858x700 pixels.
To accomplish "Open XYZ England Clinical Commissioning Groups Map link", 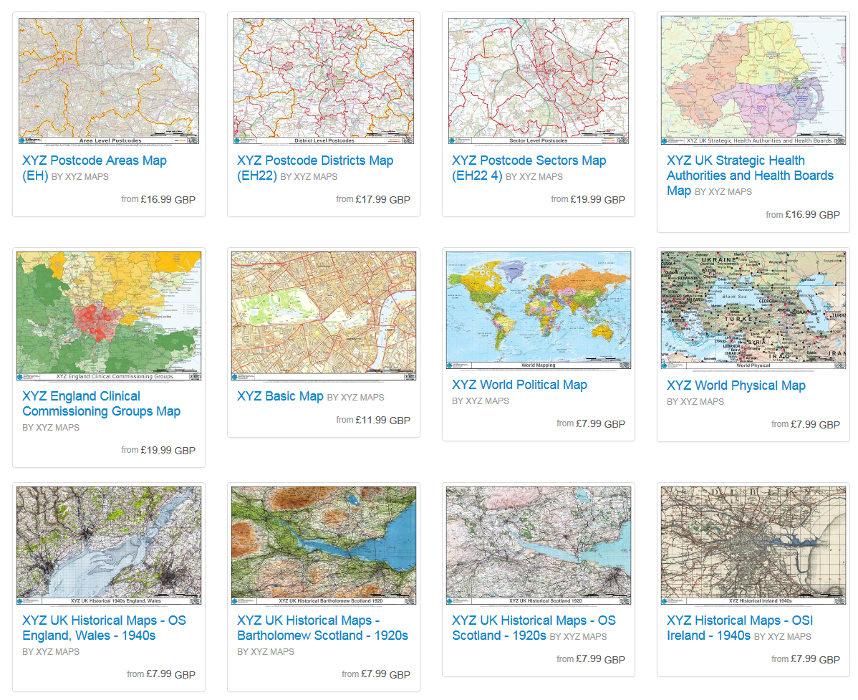I will (x=101, y=404).
